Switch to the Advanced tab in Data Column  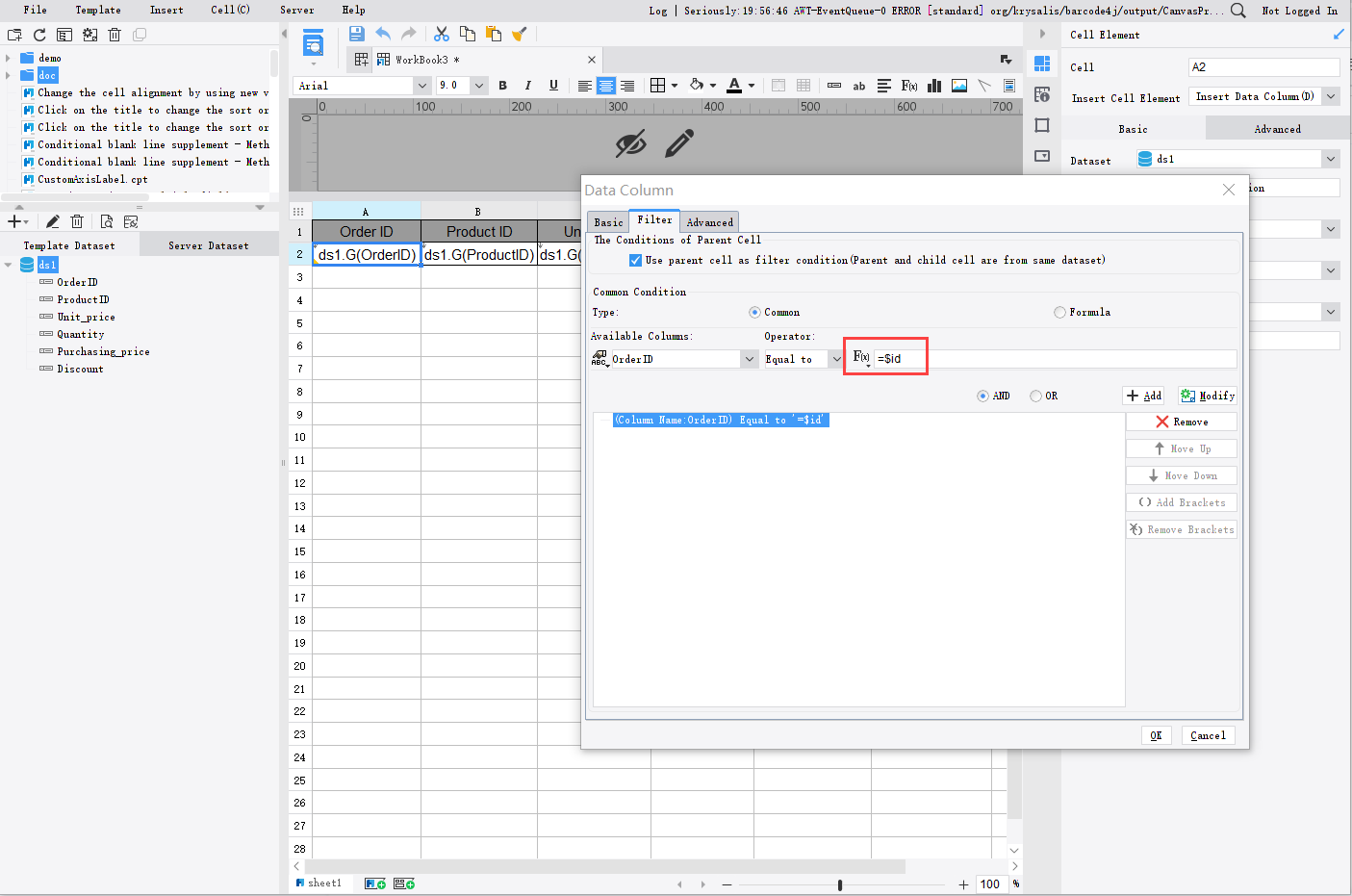tap(709, 220)
